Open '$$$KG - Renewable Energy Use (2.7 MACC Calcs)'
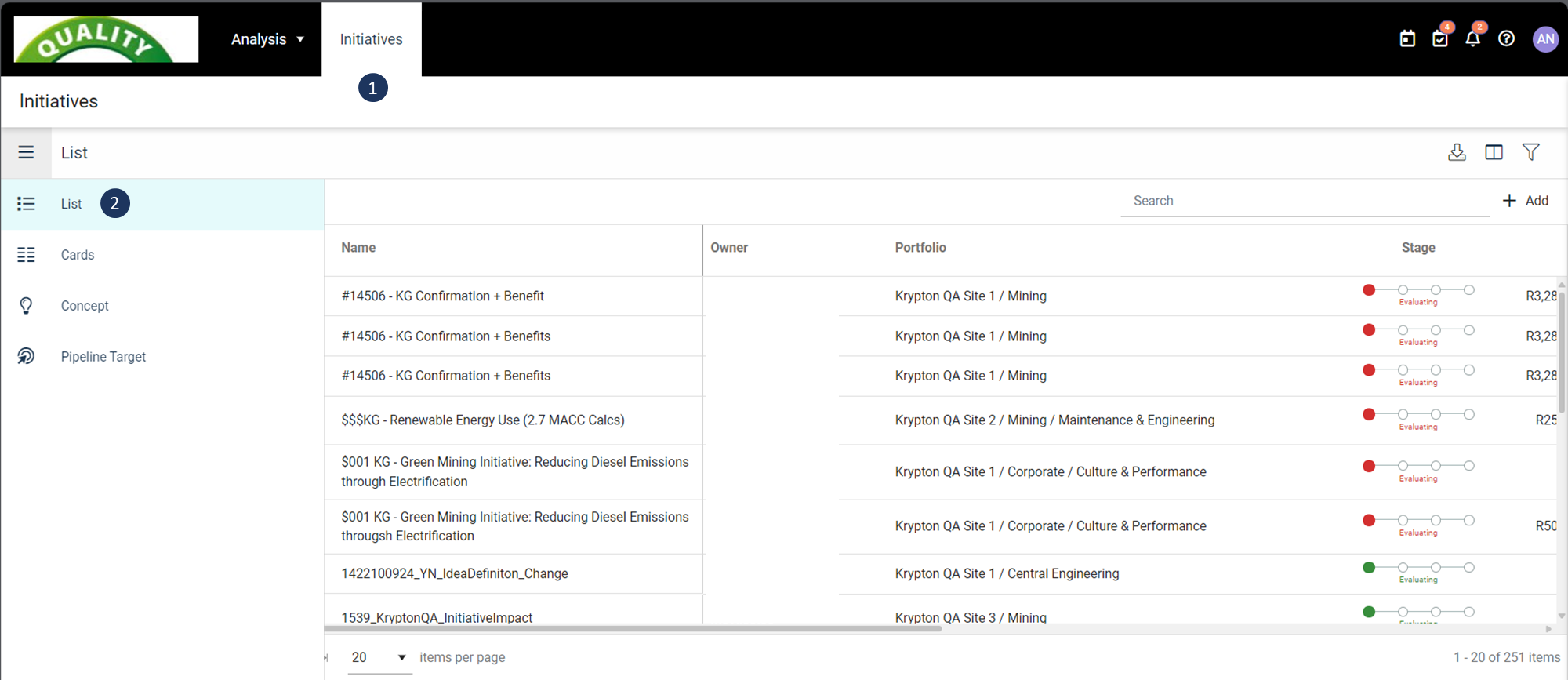Image resolution: width=1568 pixels, height=680 pixels. [x=483, y=420]
